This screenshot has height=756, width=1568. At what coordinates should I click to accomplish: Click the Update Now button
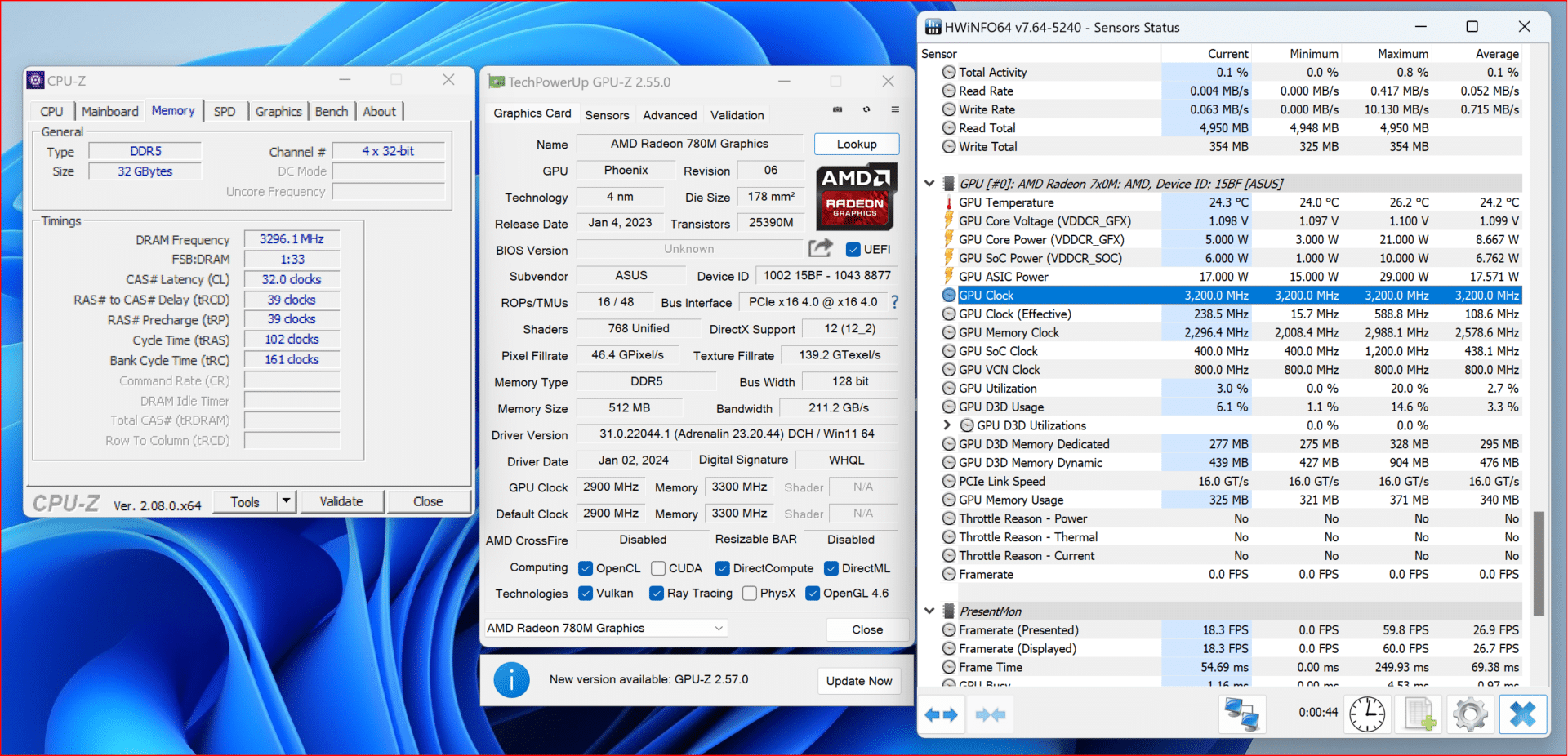click(x=859, y=681)
